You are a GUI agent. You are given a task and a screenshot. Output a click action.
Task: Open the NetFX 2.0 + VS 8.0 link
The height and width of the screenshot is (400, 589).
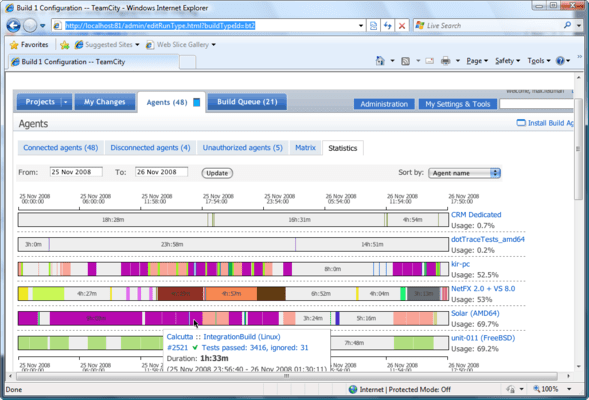click(x=483, y=288)
